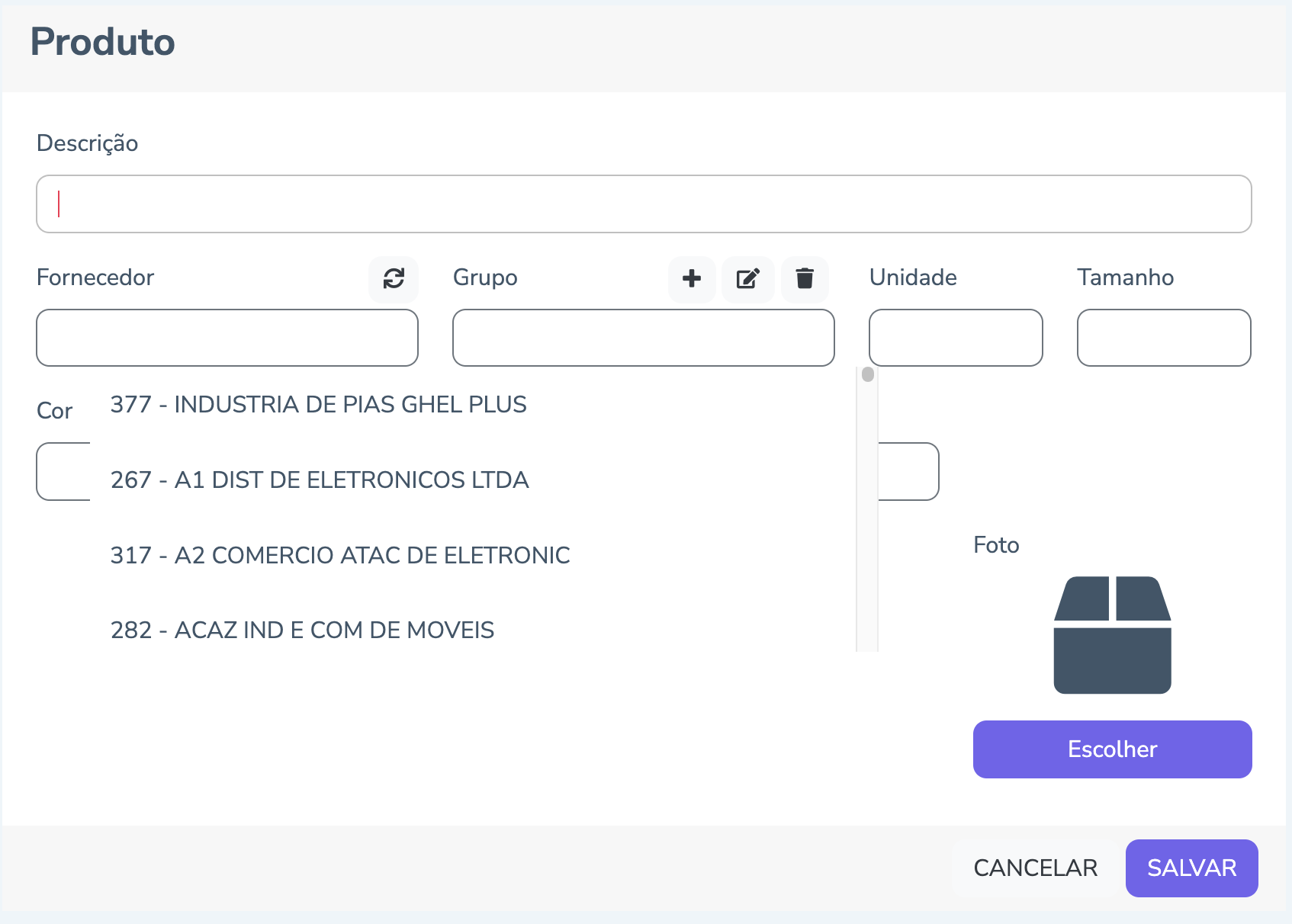Refresh the Fornecedor list
Viewport: 1292px width, 924px height.
(x=394, y=278)
